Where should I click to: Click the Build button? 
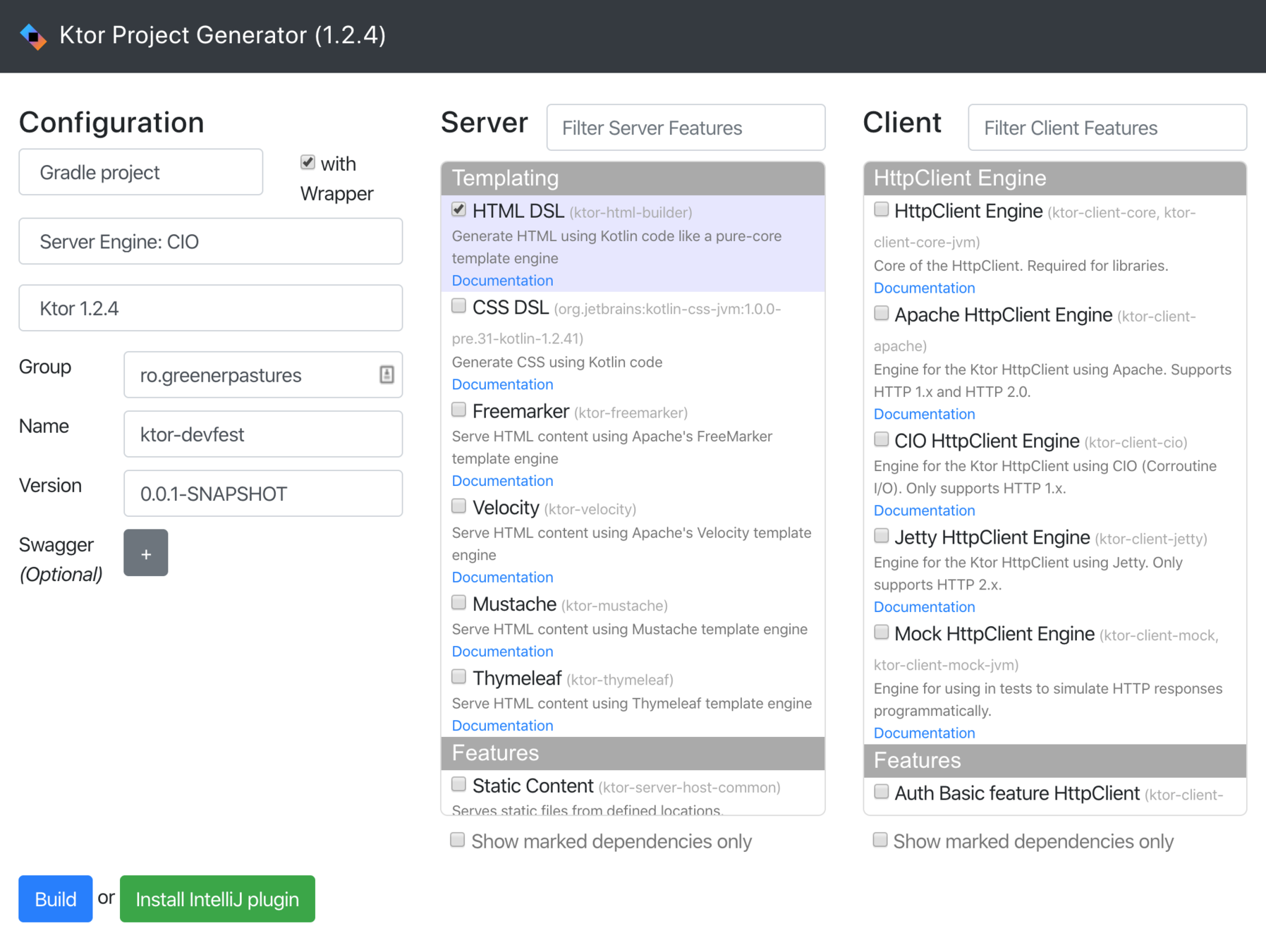click(x=56, y=899)
